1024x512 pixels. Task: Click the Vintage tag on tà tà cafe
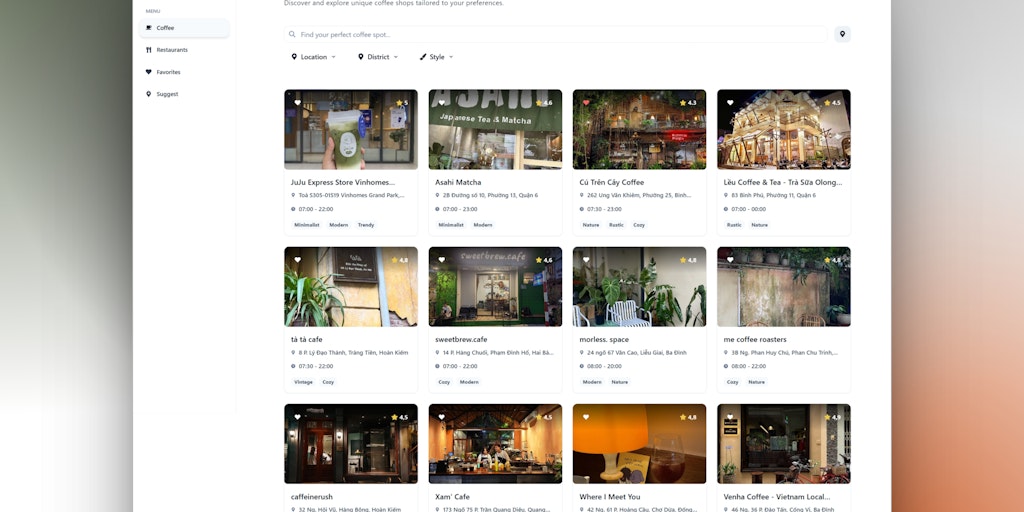pos(304,382)
